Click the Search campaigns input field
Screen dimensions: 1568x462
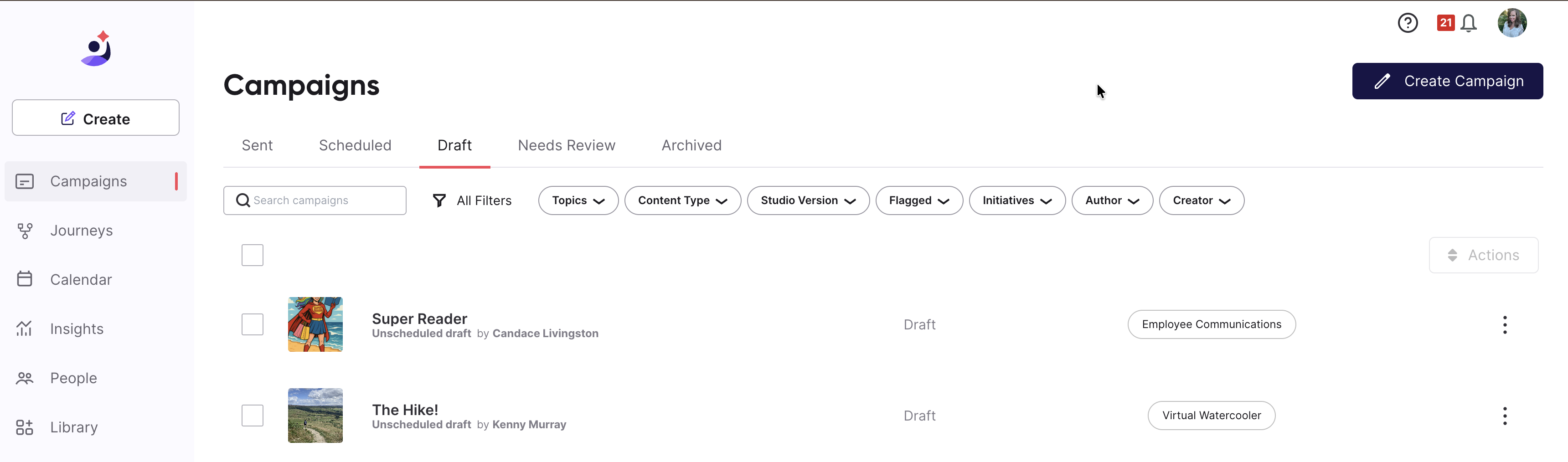click(315, 200)
